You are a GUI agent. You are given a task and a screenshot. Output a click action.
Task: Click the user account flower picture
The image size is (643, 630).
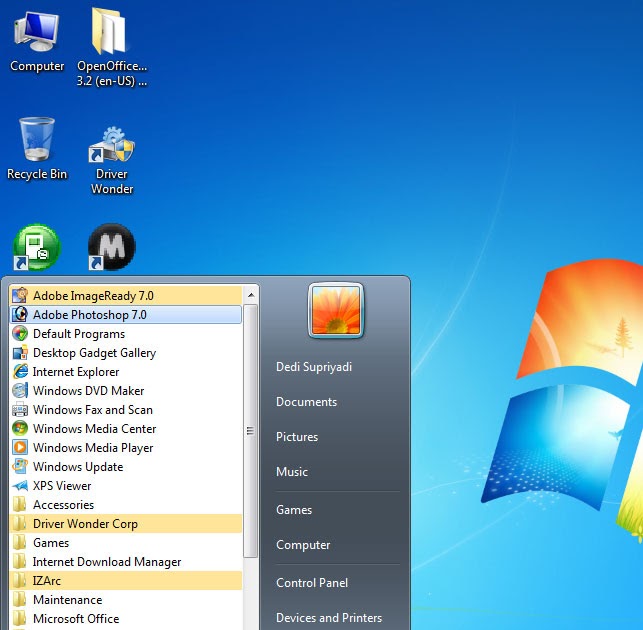pos(336,310)
